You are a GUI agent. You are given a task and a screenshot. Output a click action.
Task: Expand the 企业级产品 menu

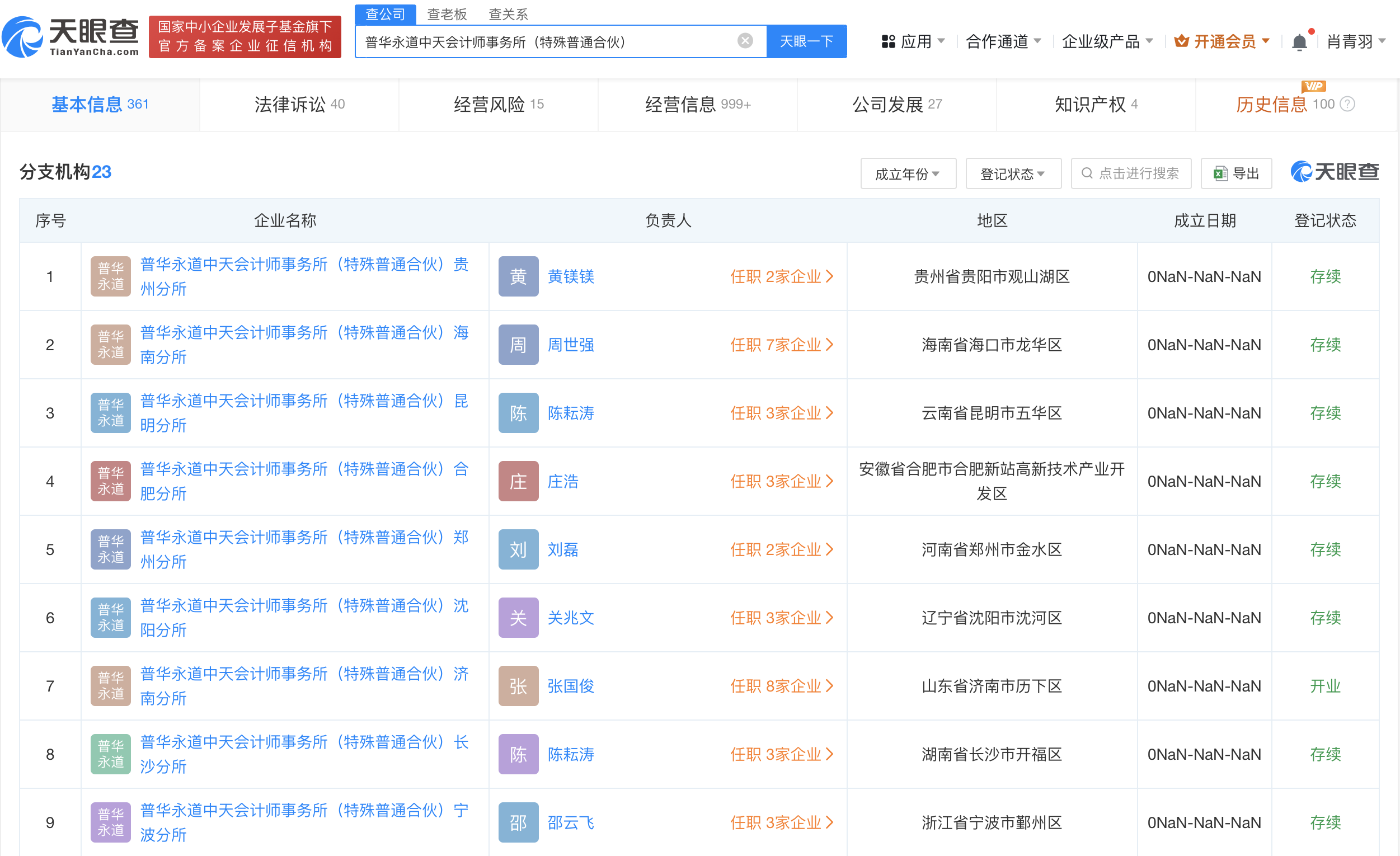click(x=1107, y=41)
